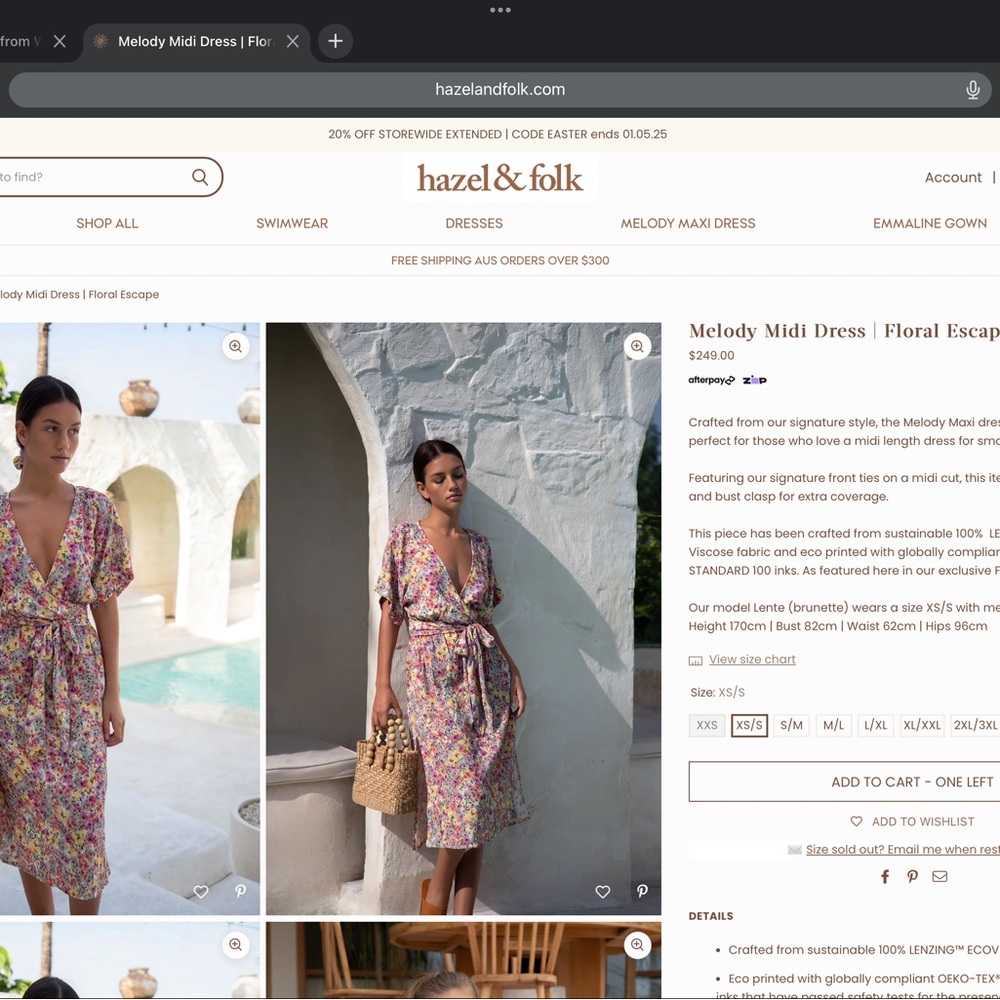Open the EMMALINE GOWN menu item
Image resolution: width=1000 pixels, height=1000 pixels.
tap(929, 223)
